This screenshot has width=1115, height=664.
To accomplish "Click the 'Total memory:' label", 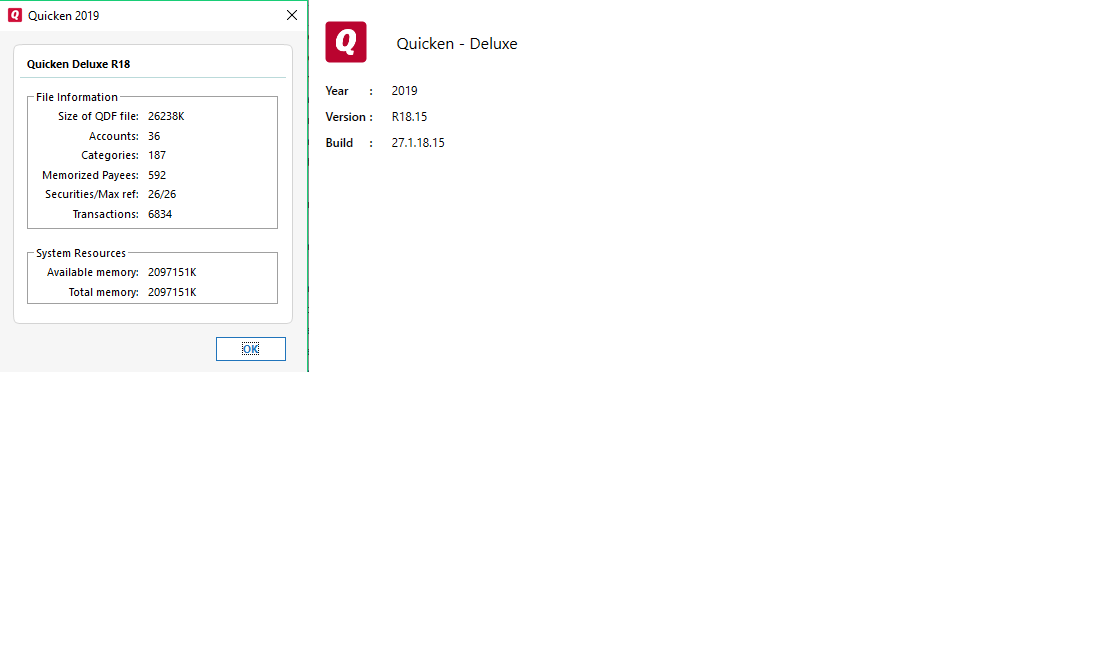I will point(103,292).
